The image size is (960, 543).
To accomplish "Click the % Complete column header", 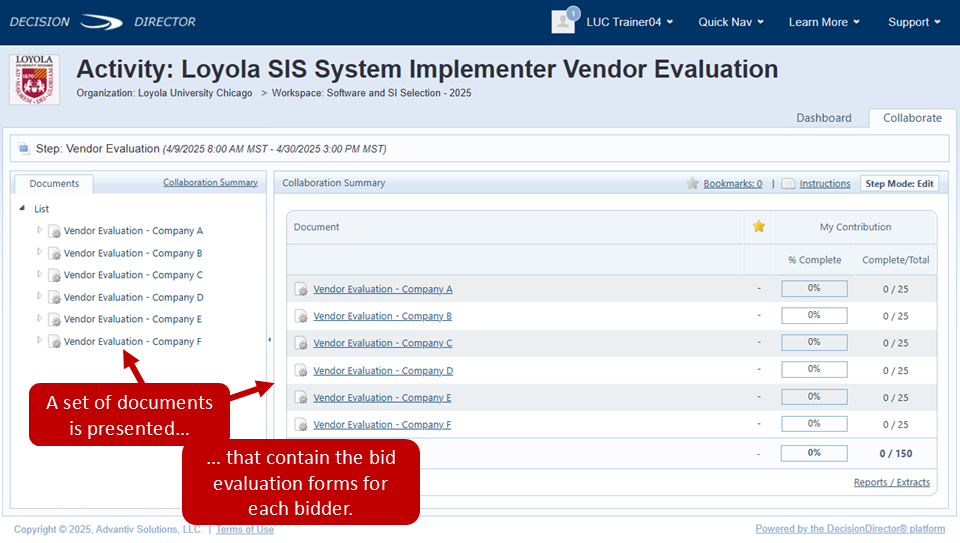I will click(814, 260).
